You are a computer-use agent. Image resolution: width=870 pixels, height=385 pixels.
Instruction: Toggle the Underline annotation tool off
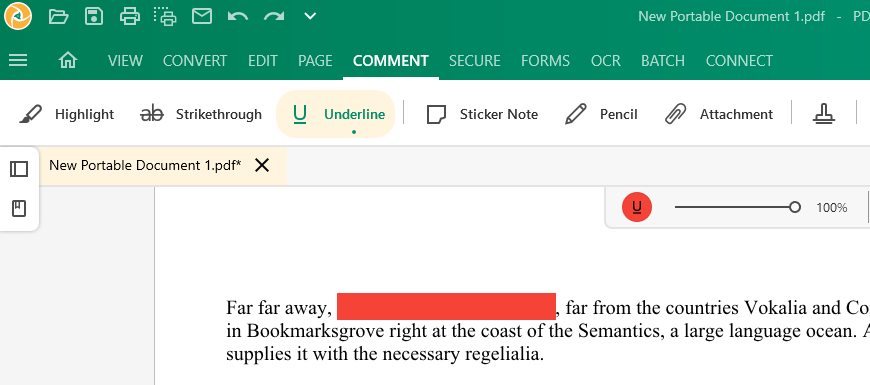(335, 114)
